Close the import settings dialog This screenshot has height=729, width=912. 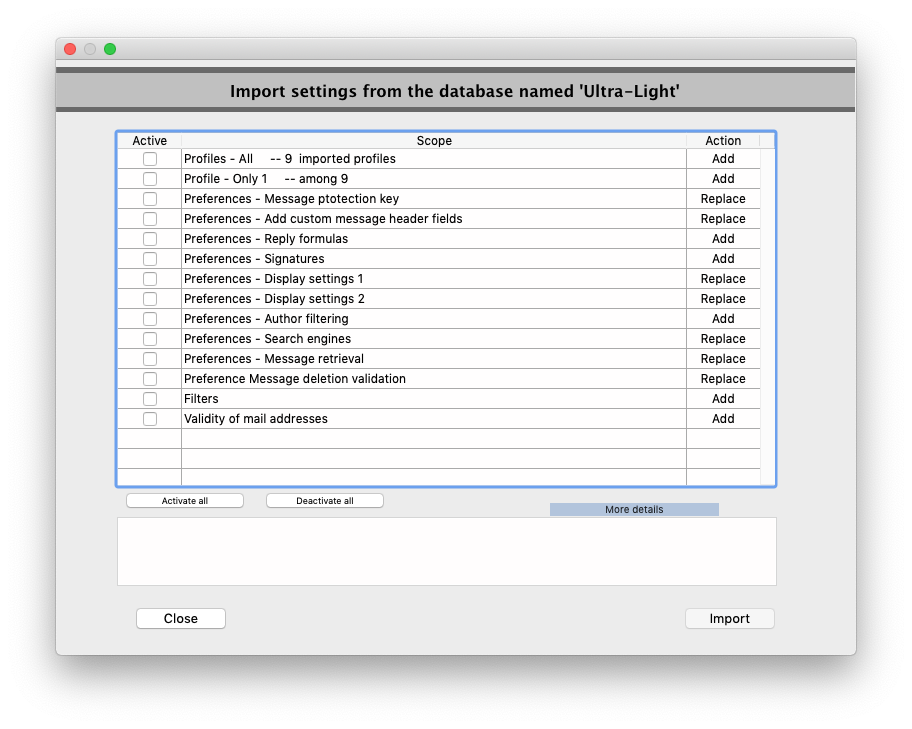180,618
